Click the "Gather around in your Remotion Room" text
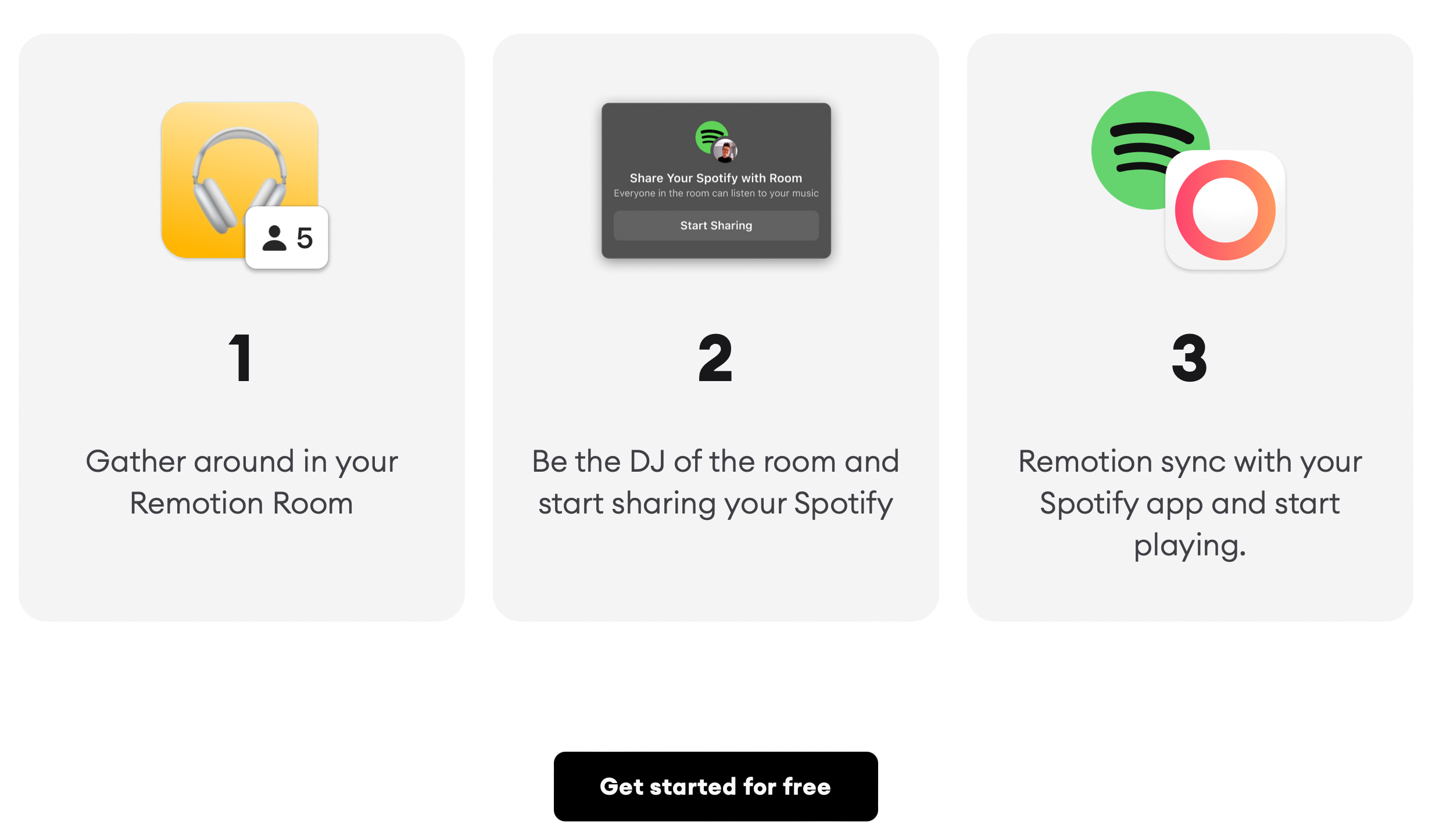The image size is (1432, 840). (x=242, y=482)
